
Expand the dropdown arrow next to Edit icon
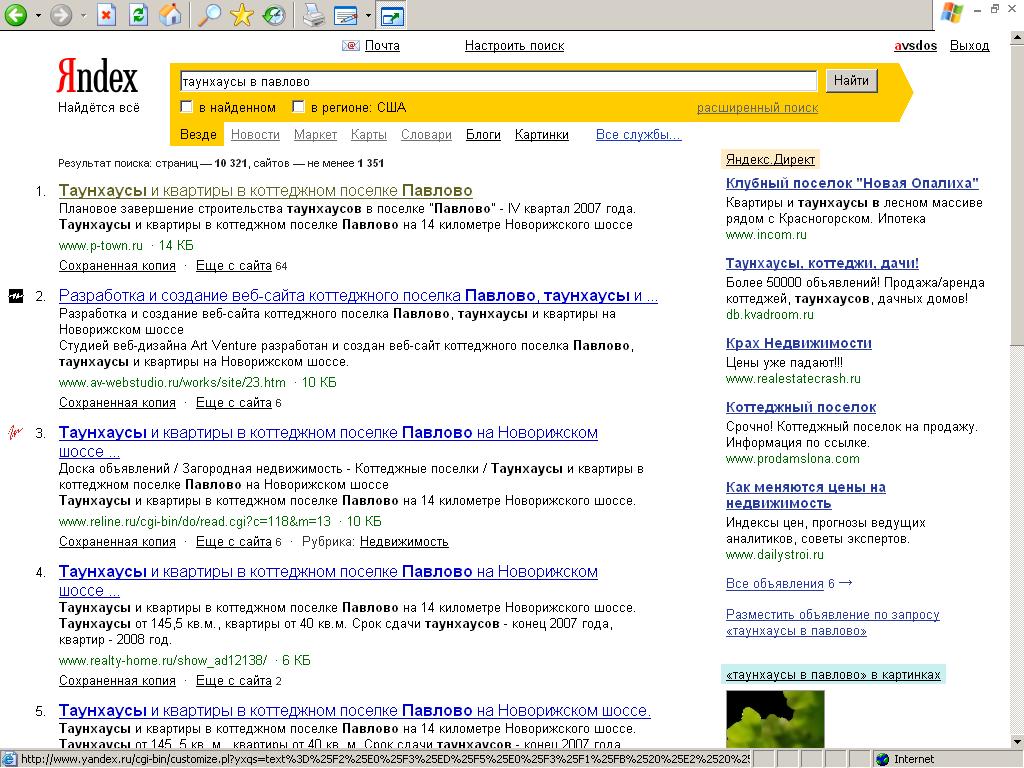[368, 16]
